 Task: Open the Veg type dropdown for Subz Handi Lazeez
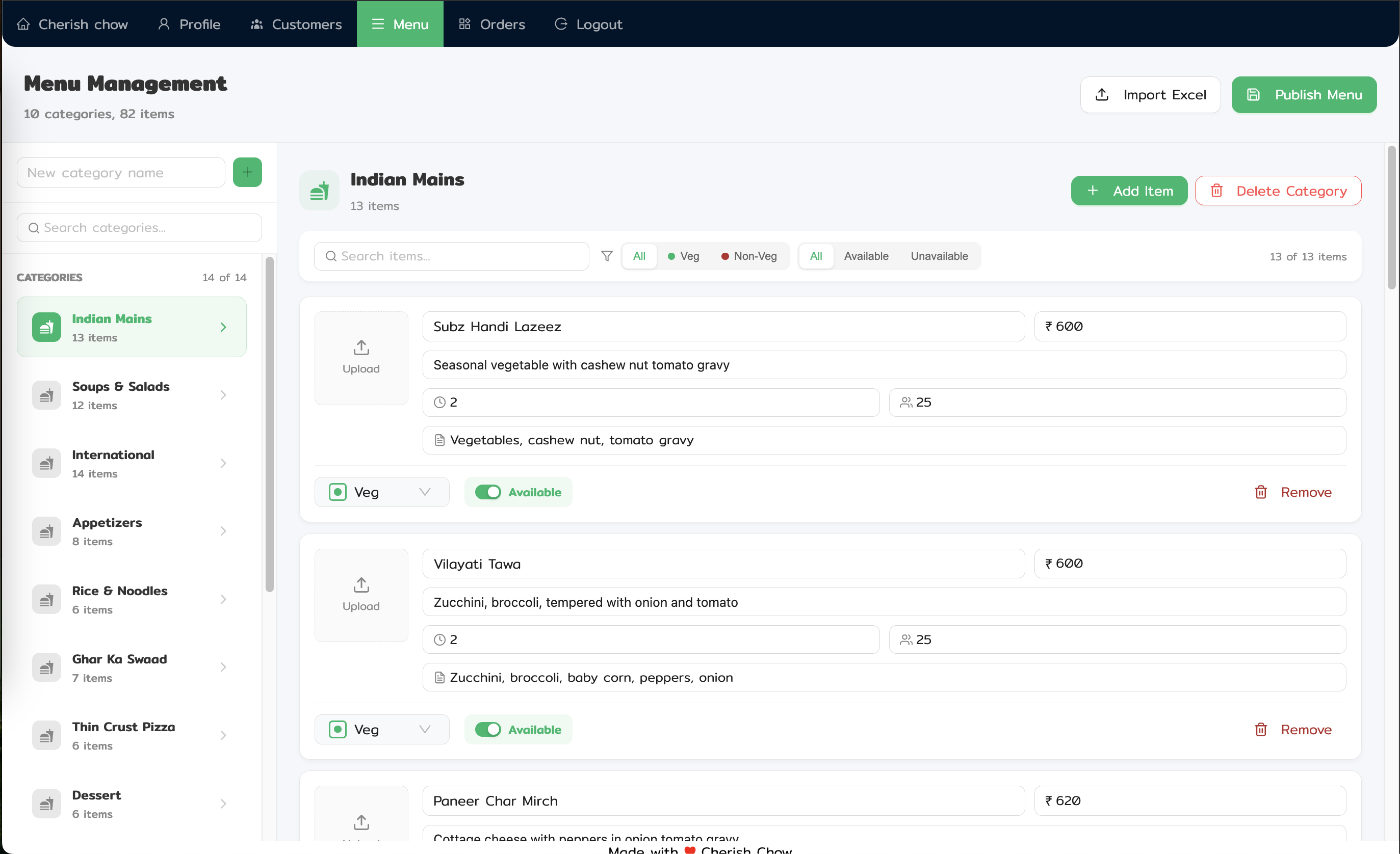(x=382, y=492)
